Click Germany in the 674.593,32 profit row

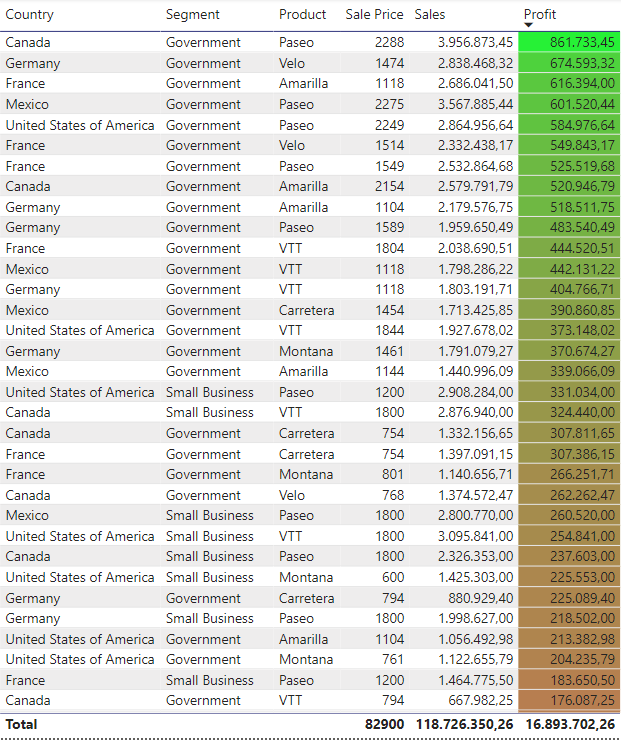(33, 63)
